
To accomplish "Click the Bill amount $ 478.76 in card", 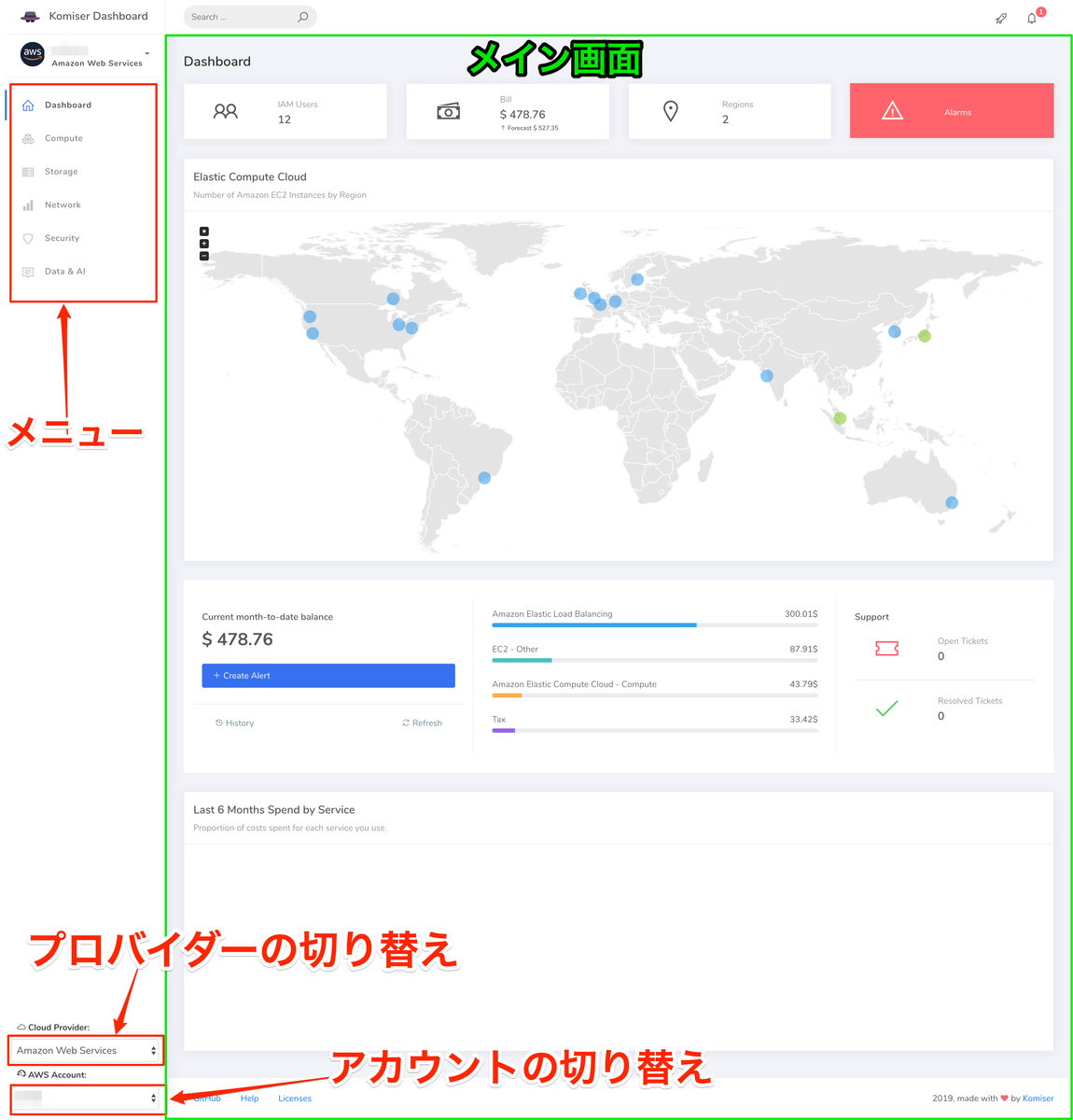I will pyautogui.click(x=523, y=115).
